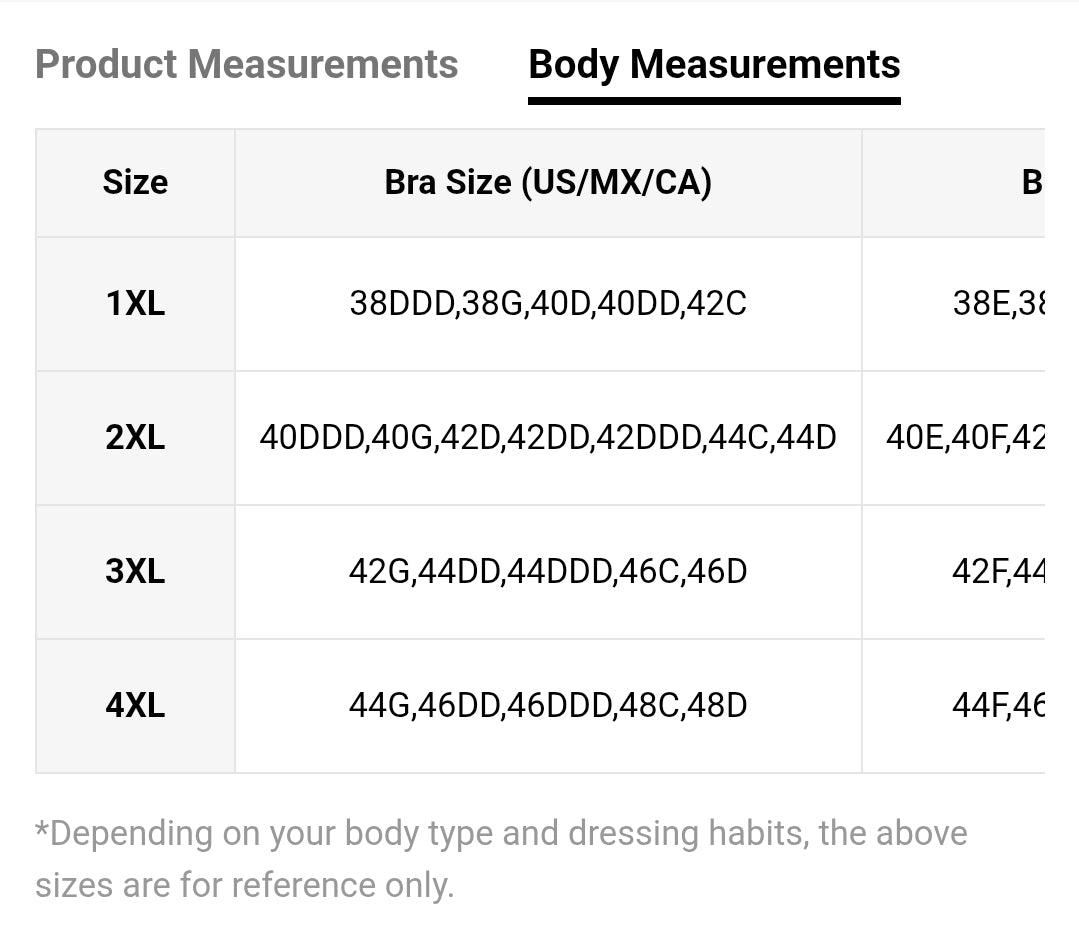
Task: Click the Bra Size (US/MX/CA) header
Action: tap(548, 183)
